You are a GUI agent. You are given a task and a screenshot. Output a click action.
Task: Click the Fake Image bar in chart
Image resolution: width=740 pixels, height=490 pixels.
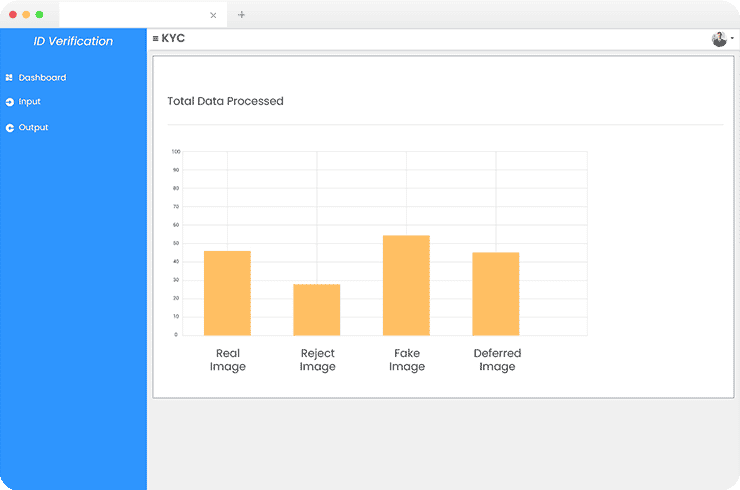click(406, 285)
